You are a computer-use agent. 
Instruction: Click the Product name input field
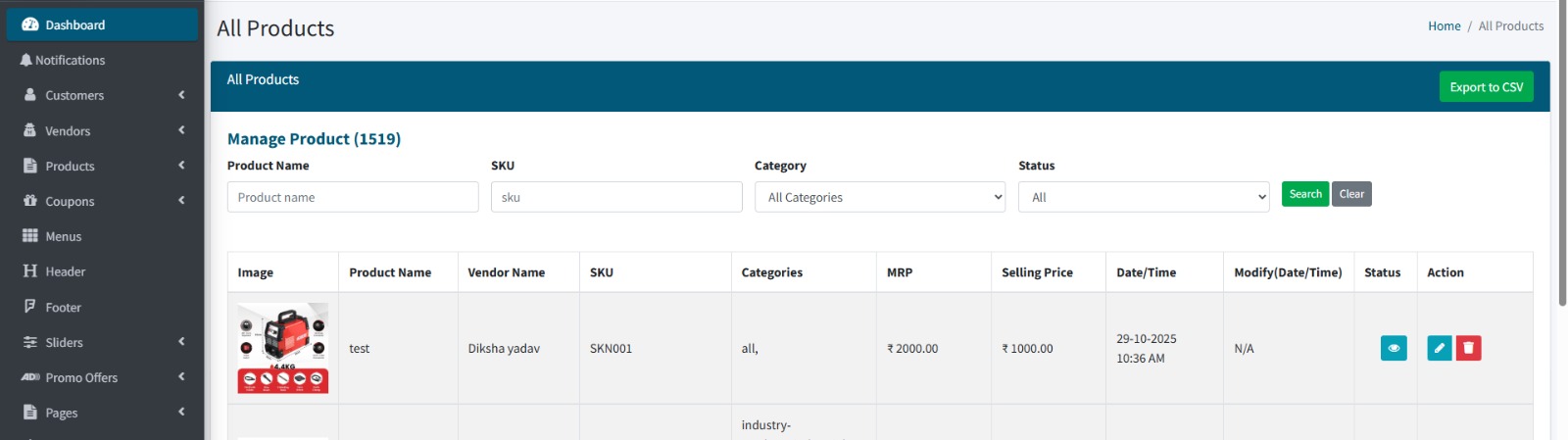(353, 197)
